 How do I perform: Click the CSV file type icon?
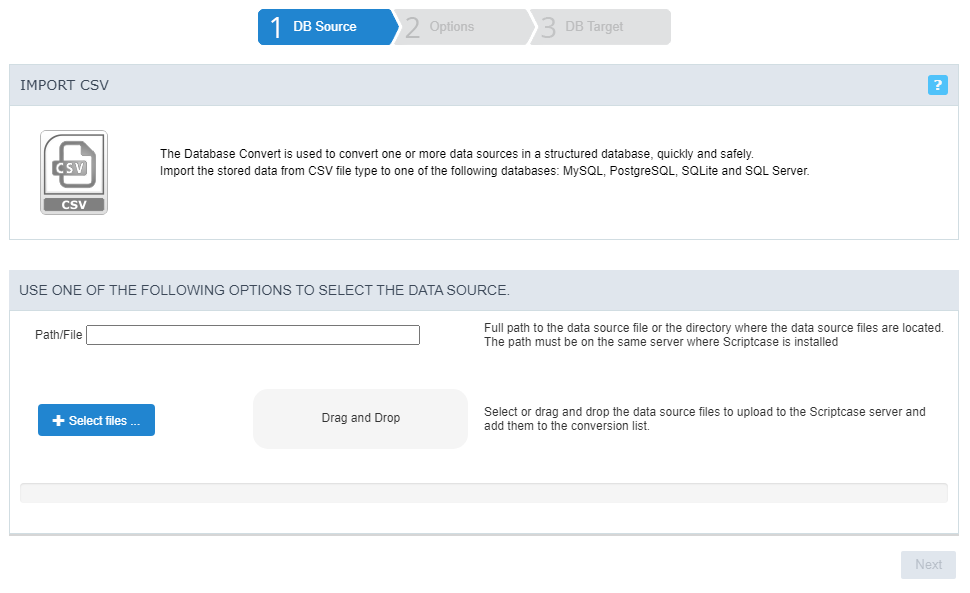pos(74,173)
